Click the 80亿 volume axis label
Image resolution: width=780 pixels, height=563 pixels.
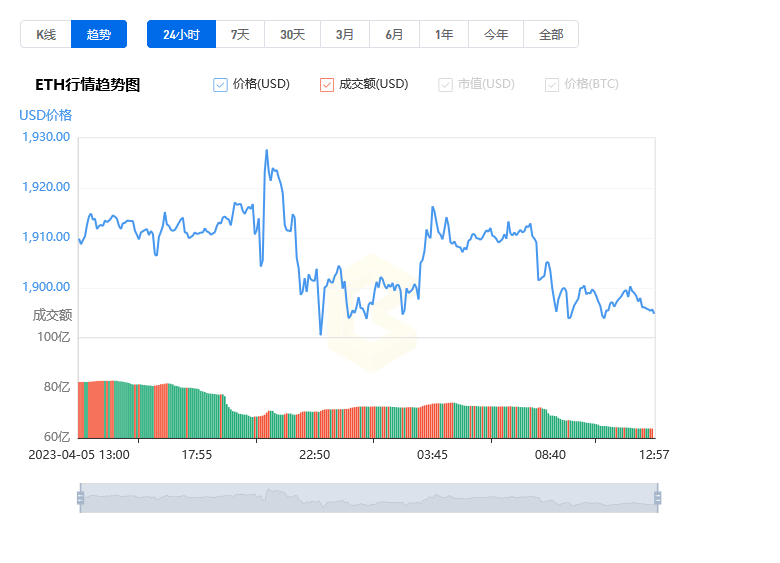point(57,387)
